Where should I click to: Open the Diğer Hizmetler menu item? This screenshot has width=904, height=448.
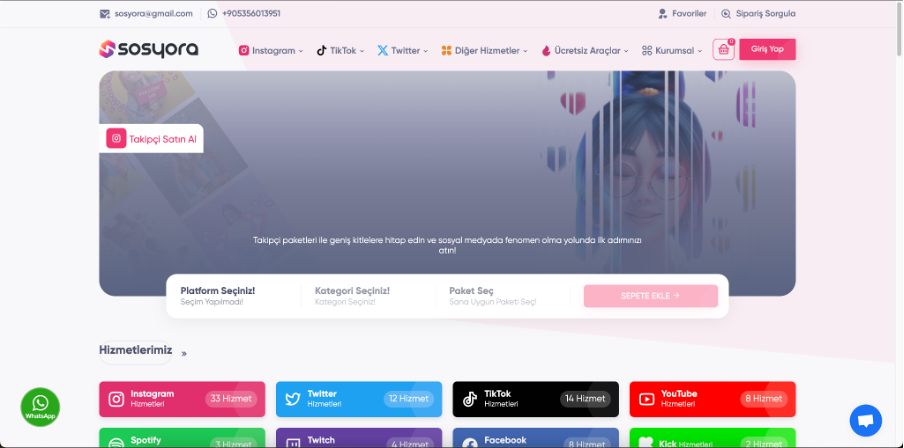[485, 51]
